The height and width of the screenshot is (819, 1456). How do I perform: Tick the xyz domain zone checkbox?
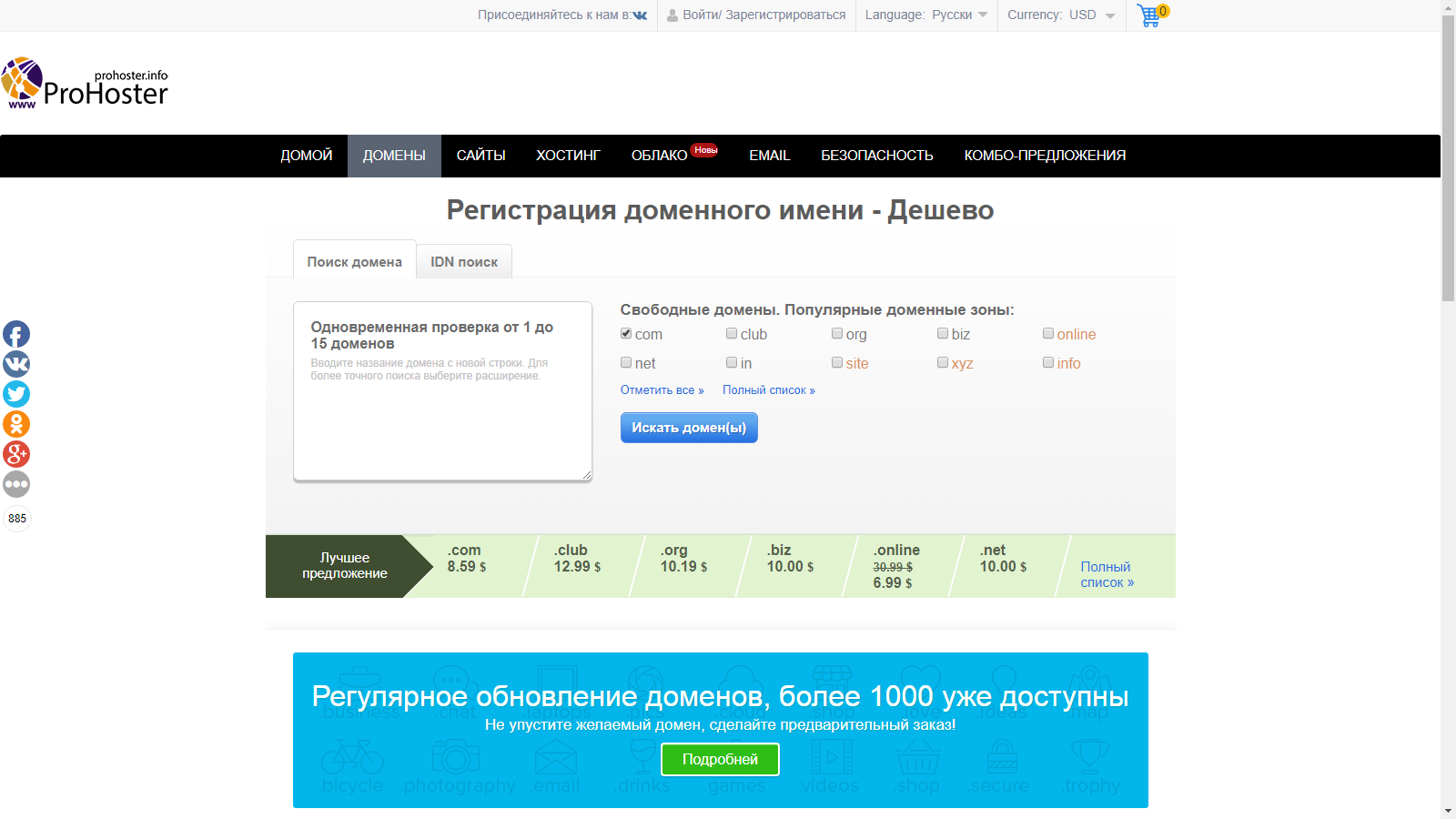coord(943,363)
